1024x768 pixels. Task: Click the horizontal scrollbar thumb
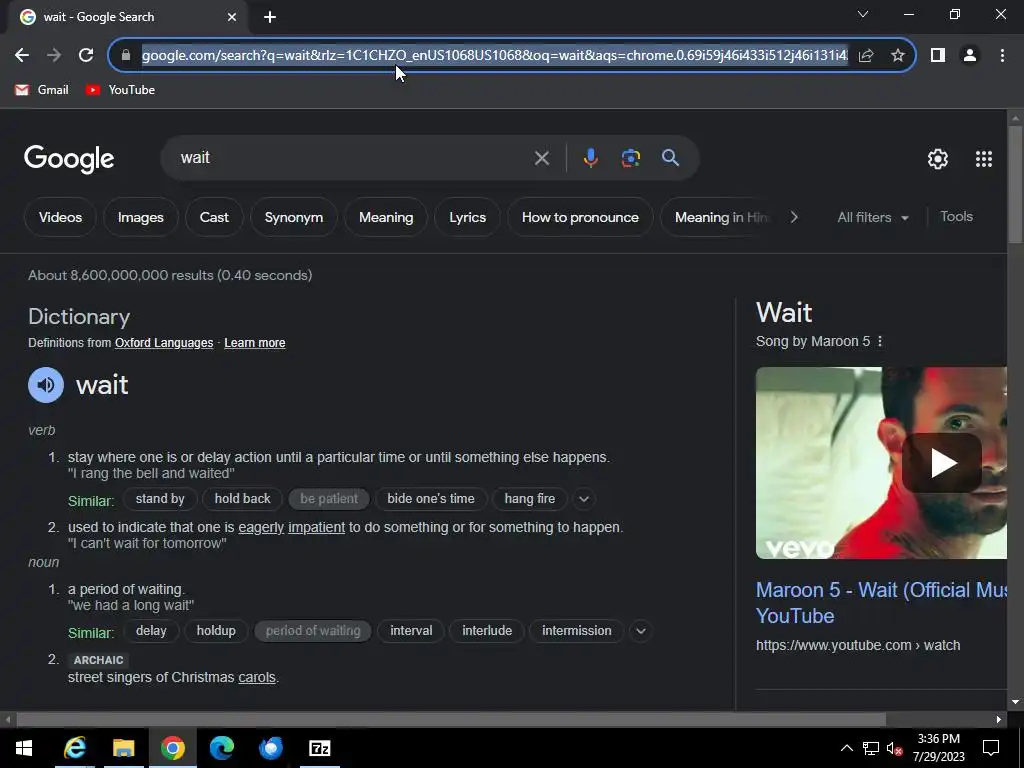451,720
